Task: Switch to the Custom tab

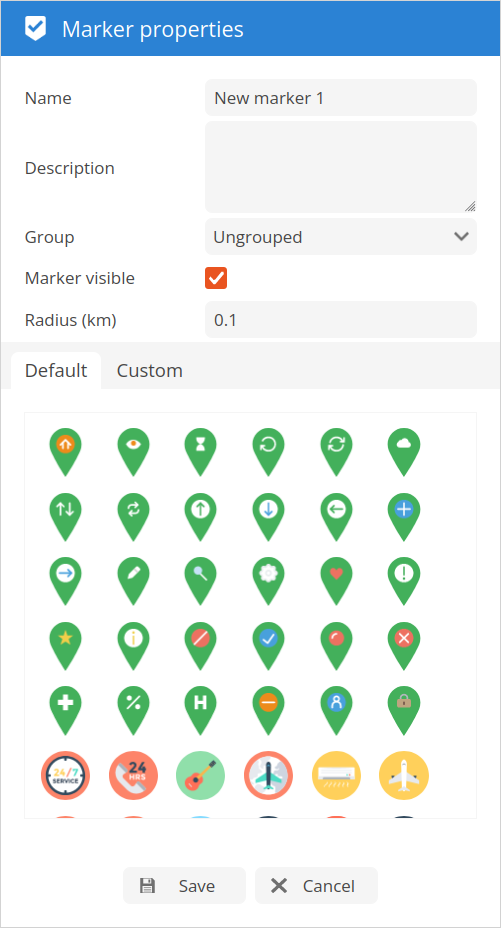Action: [x=150, y=370]
